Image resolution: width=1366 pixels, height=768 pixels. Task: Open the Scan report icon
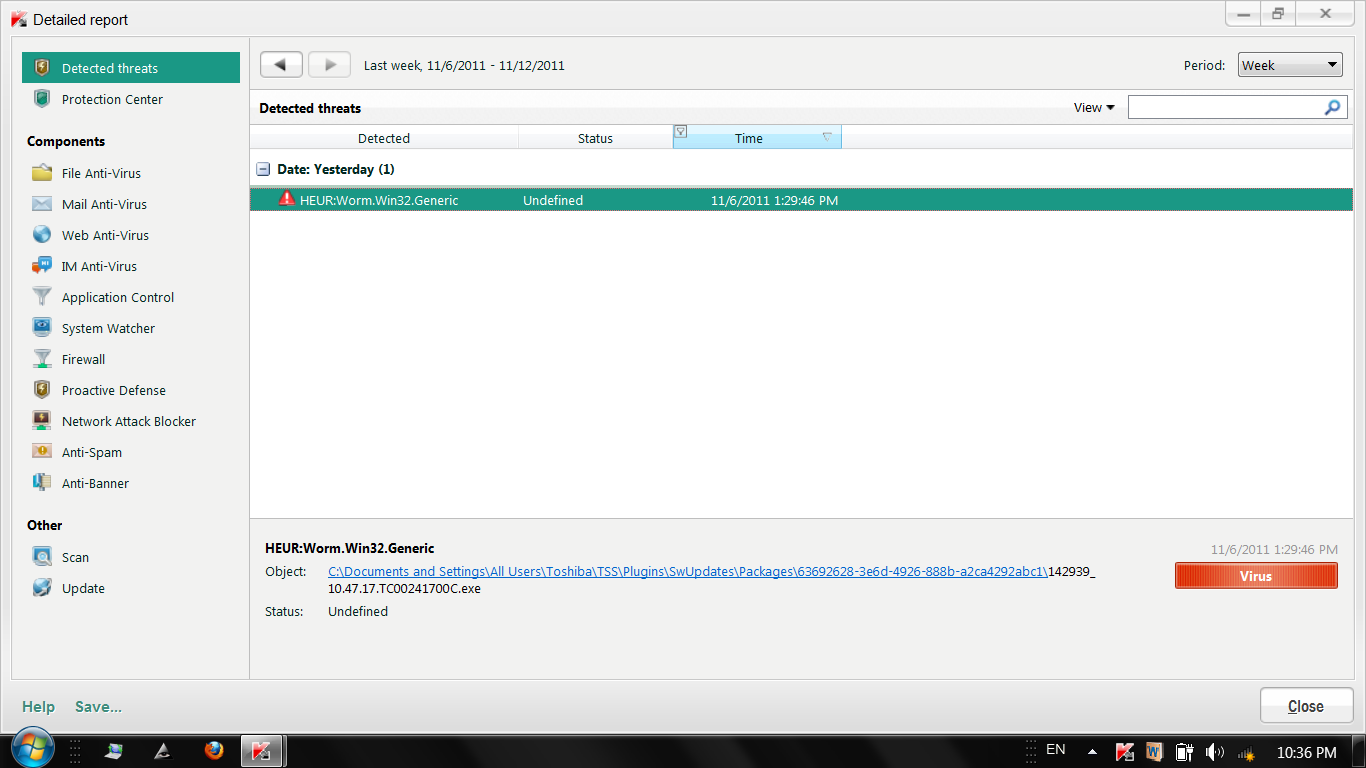point(42,557)
